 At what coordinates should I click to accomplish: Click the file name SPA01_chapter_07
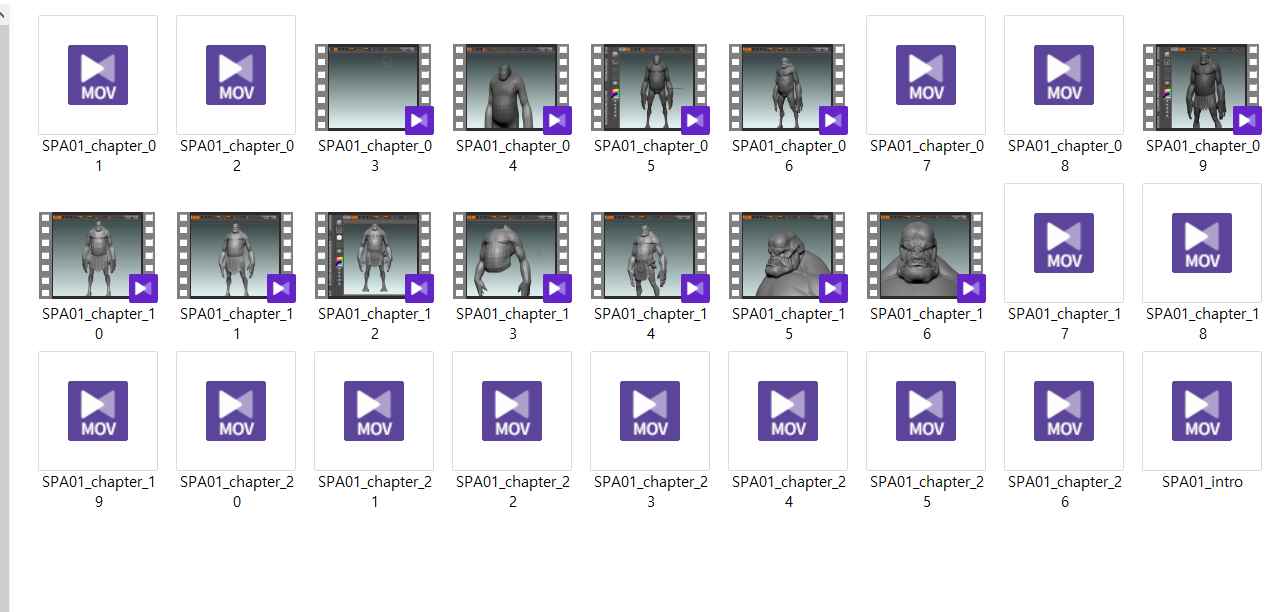click(x=926, y=156)
